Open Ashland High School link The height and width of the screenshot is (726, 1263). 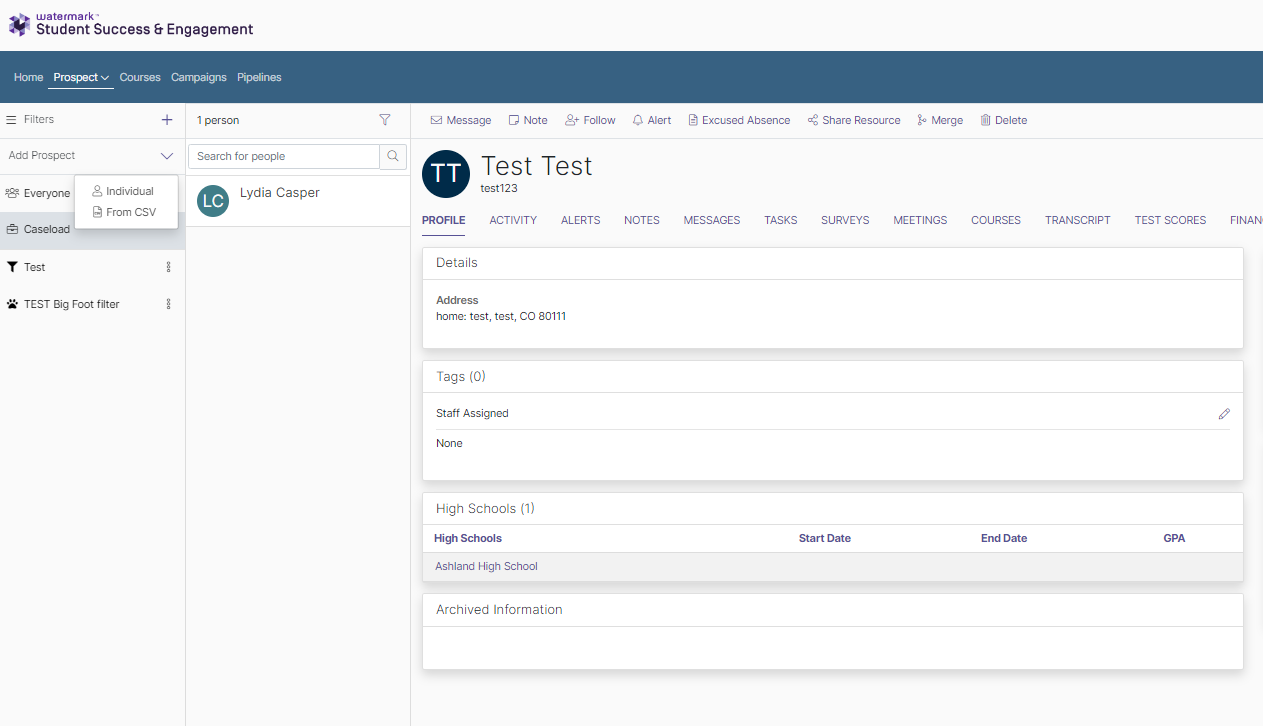(x=486, y=566)
